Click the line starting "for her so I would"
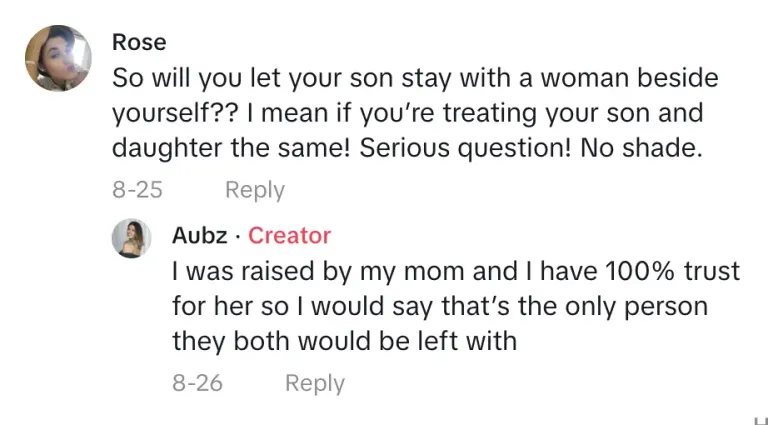 point(439,305)
